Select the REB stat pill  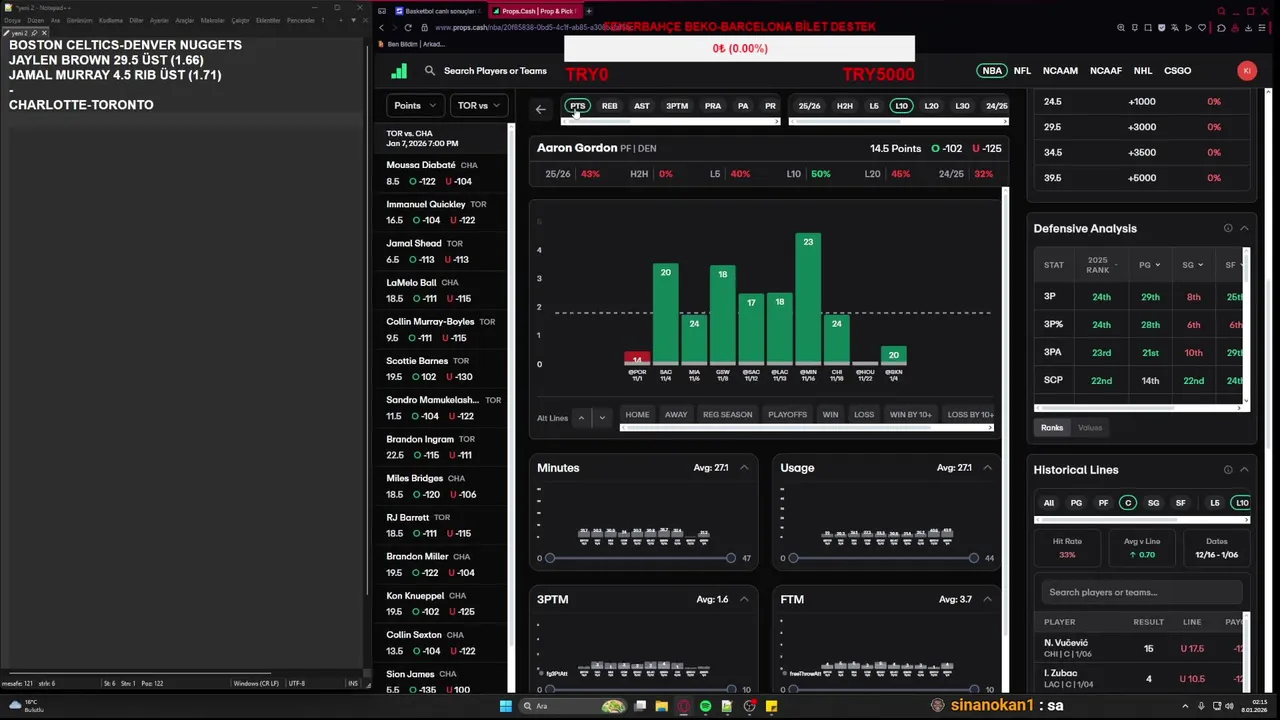click(x=609, y=106)
